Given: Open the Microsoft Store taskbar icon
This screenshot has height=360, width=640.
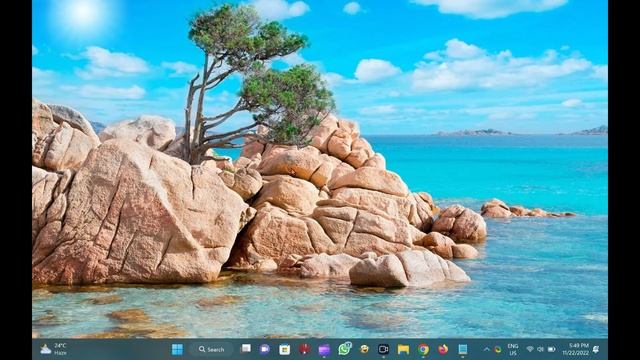Looking at the screenshot, I should coord(284,349).
